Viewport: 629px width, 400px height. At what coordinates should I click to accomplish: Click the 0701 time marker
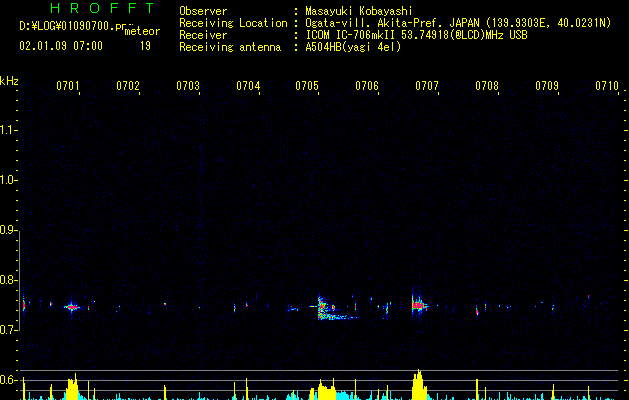tap(68, 86)
